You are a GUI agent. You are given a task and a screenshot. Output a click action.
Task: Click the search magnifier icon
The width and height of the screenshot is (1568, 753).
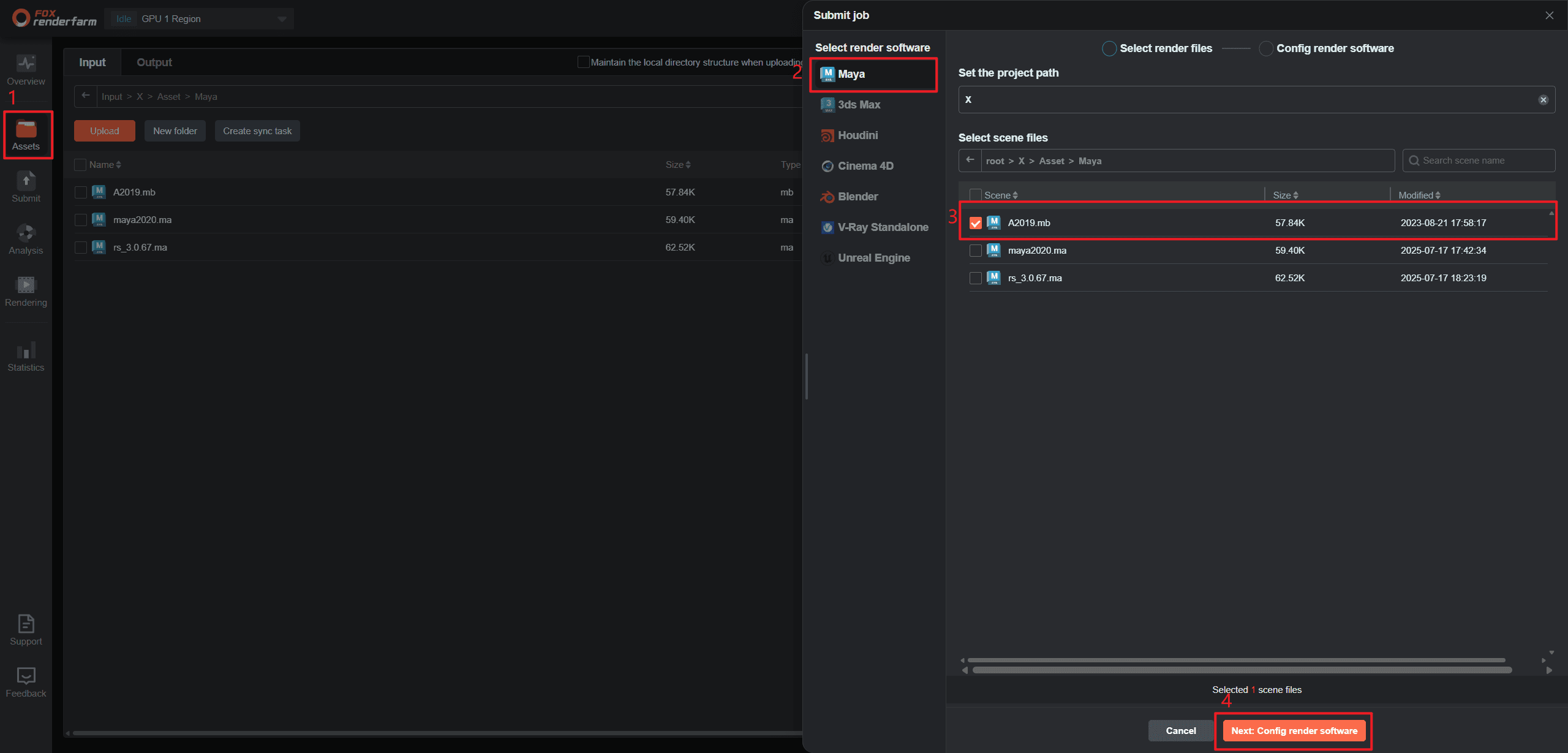coord(1414,161)
